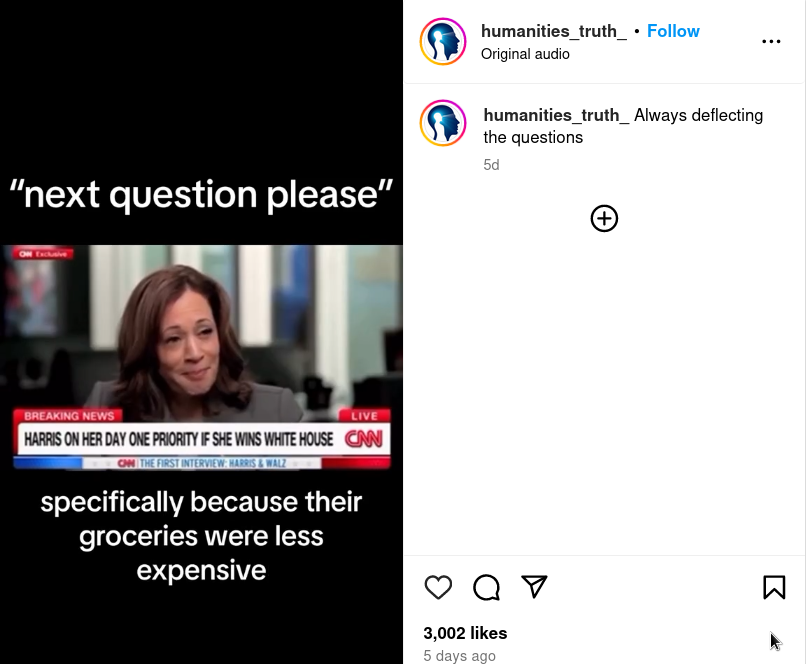Share the post via paper plane icon

pos(534,587)
